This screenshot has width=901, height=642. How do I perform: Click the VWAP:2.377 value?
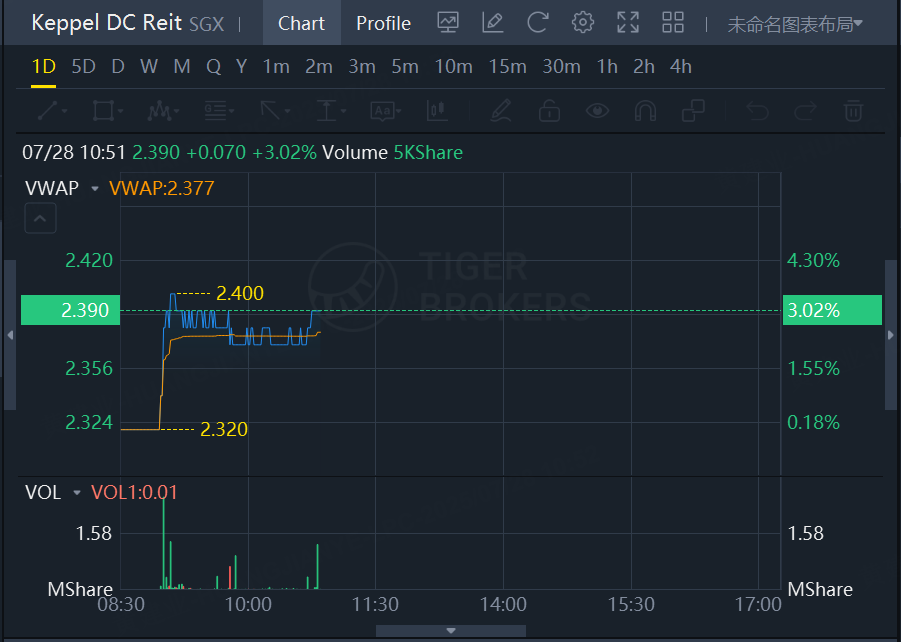[161, 189]
